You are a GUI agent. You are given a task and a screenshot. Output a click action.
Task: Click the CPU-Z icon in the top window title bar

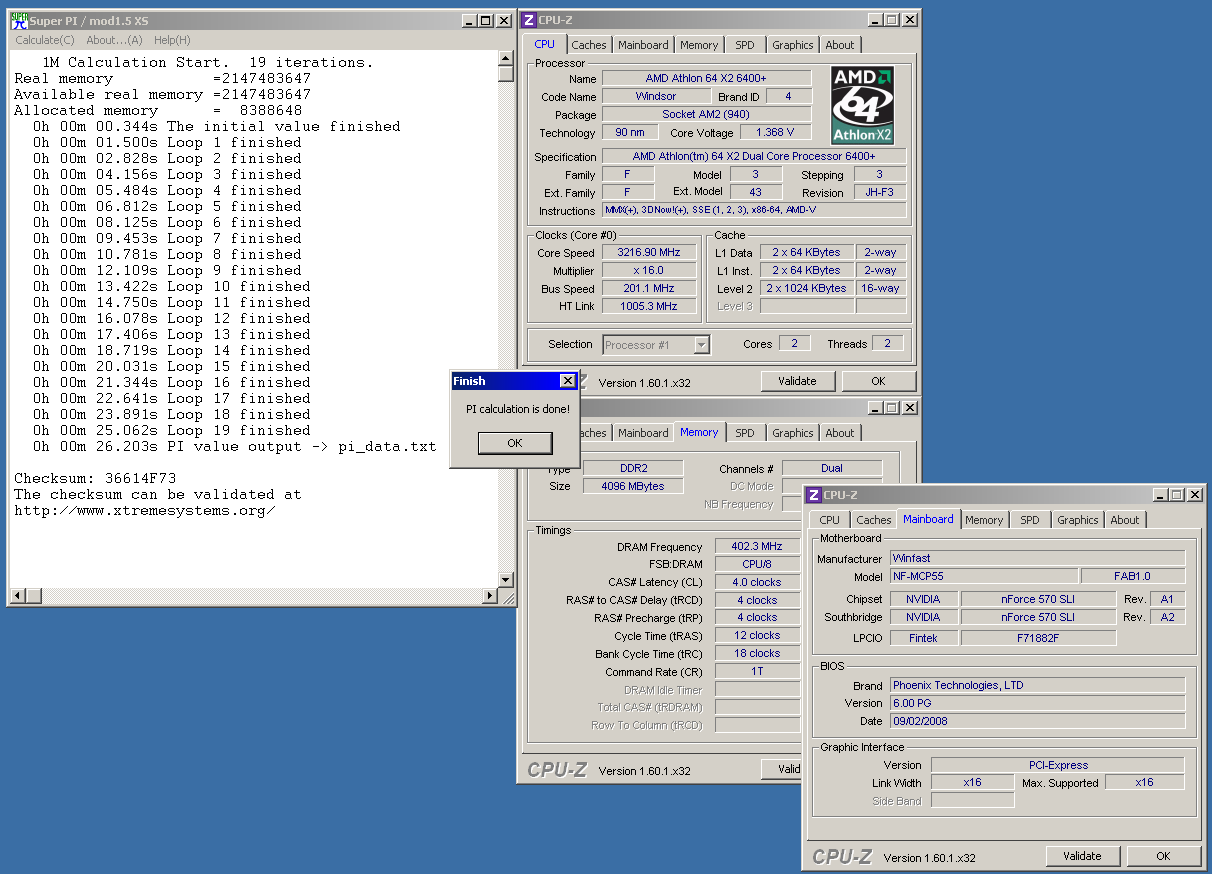[530, 20]
